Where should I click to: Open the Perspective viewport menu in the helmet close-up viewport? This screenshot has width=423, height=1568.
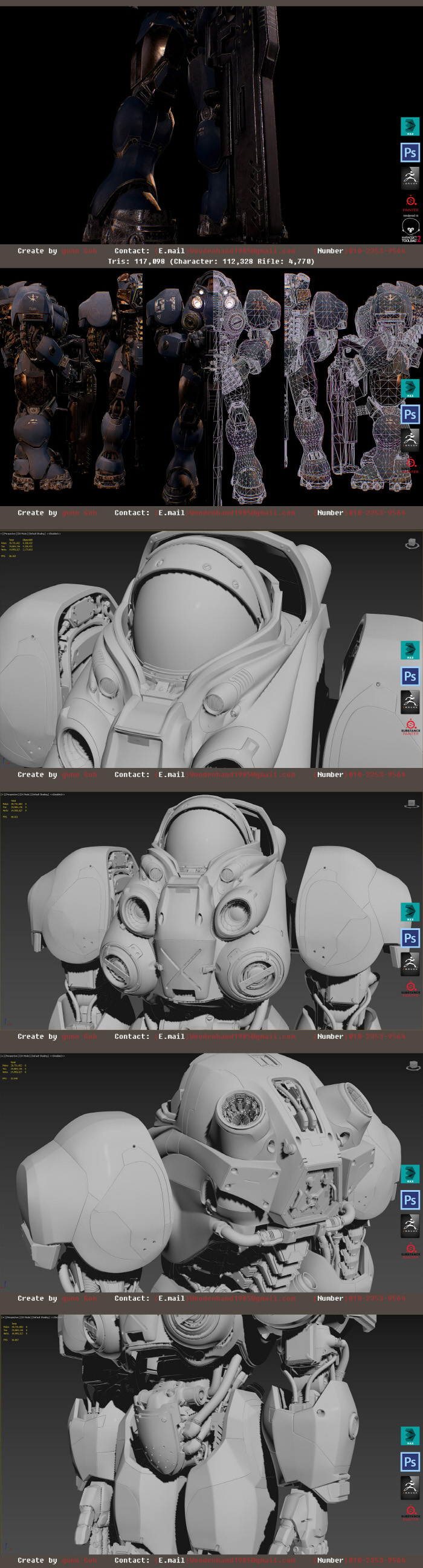(x=10, y=534)
